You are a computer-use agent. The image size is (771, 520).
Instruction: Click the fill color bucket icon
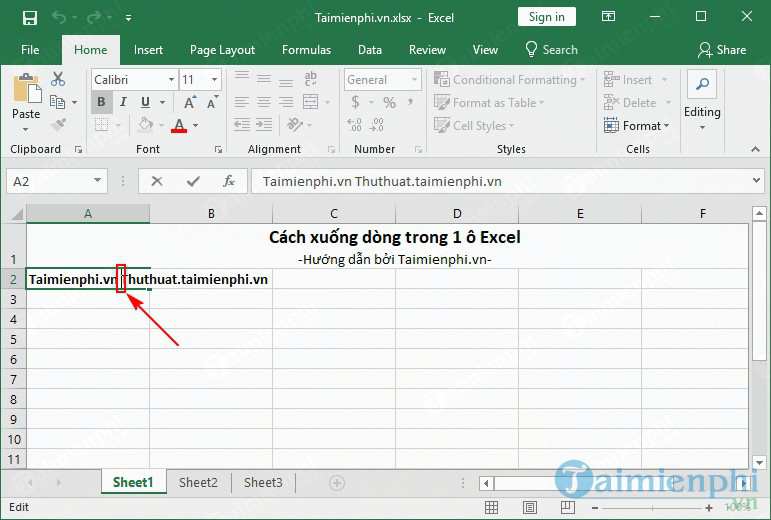146,124
